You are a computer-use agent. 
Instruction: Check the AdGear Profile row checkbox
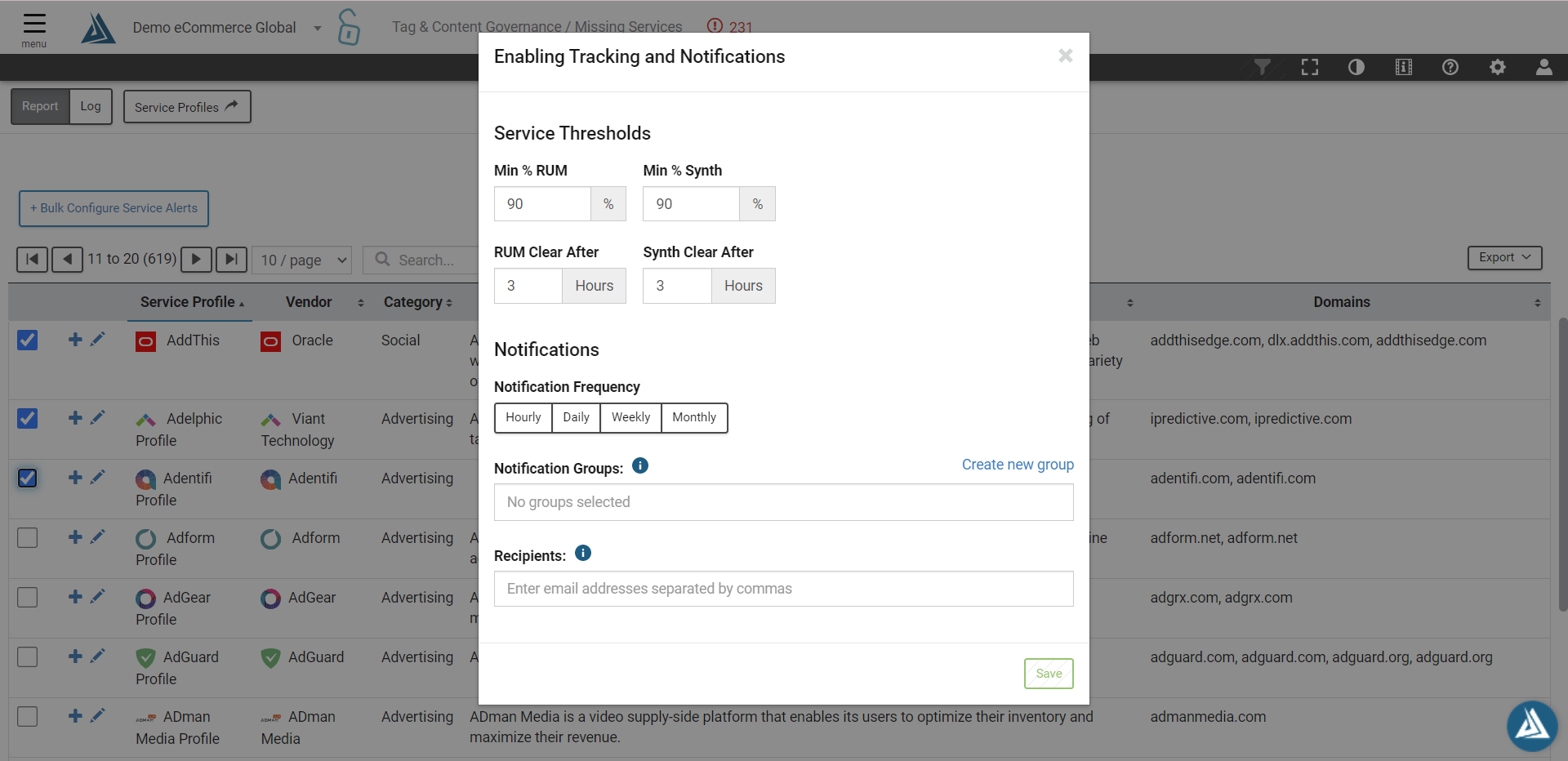(28, 597)
